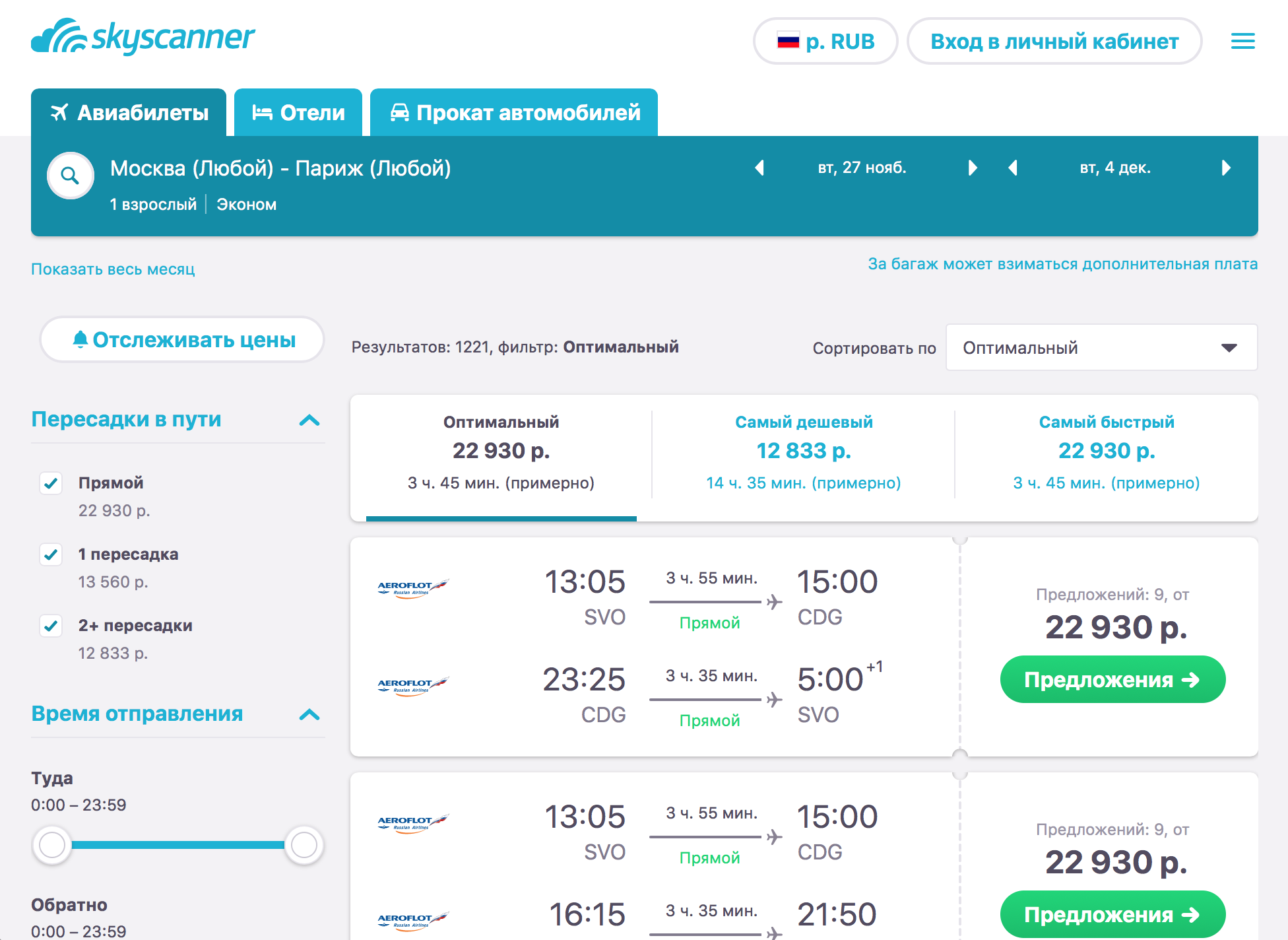Viewport: 1288px width, 940px height.
Task: Click the Russian flag icon
Action: 788,42
